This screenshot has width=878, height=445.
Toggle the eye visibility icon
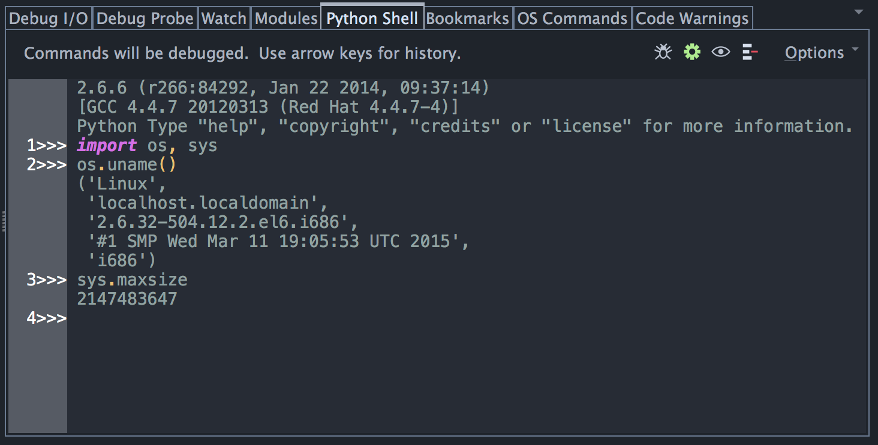point(720,52)
